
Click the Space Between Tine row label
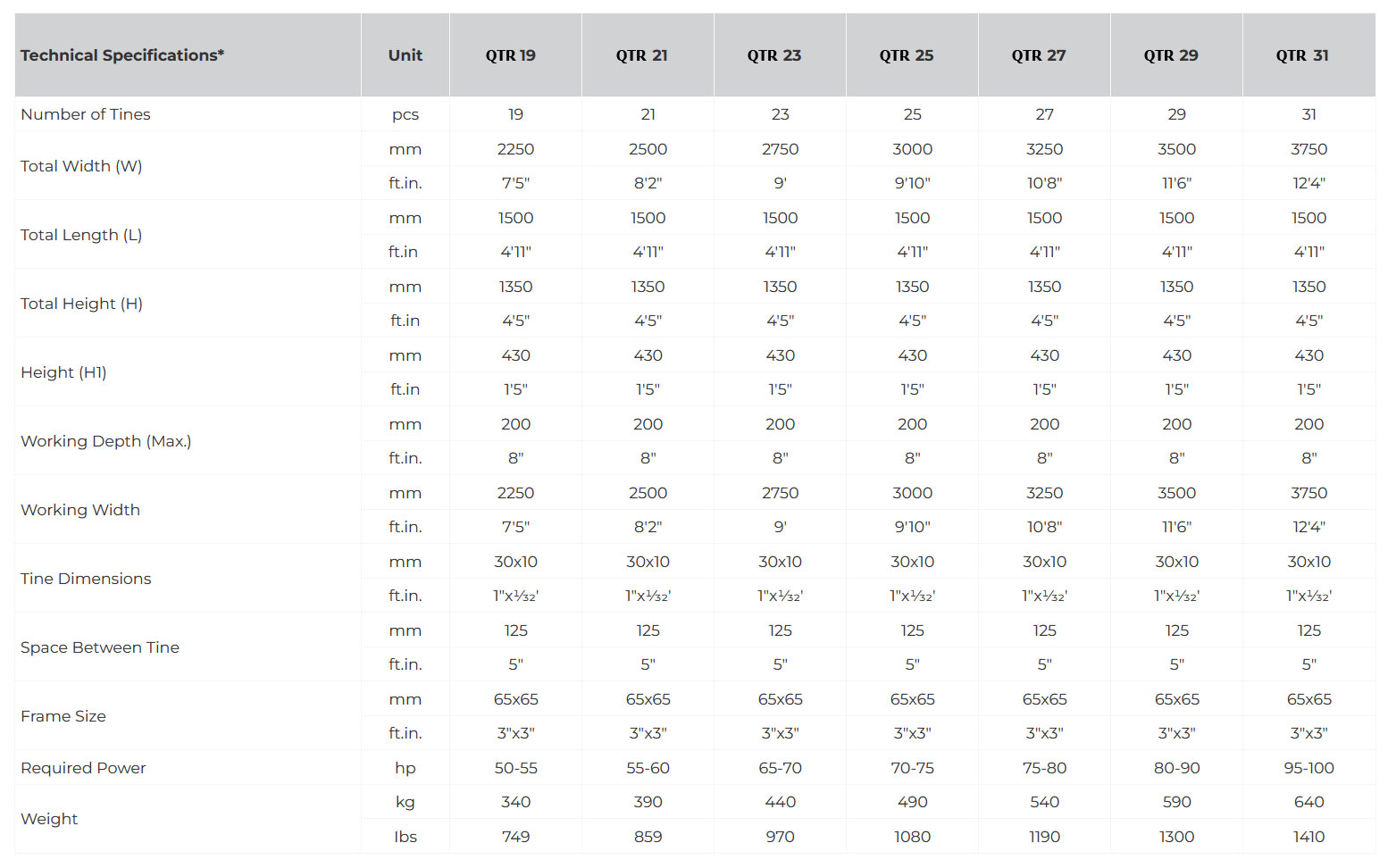100,647
